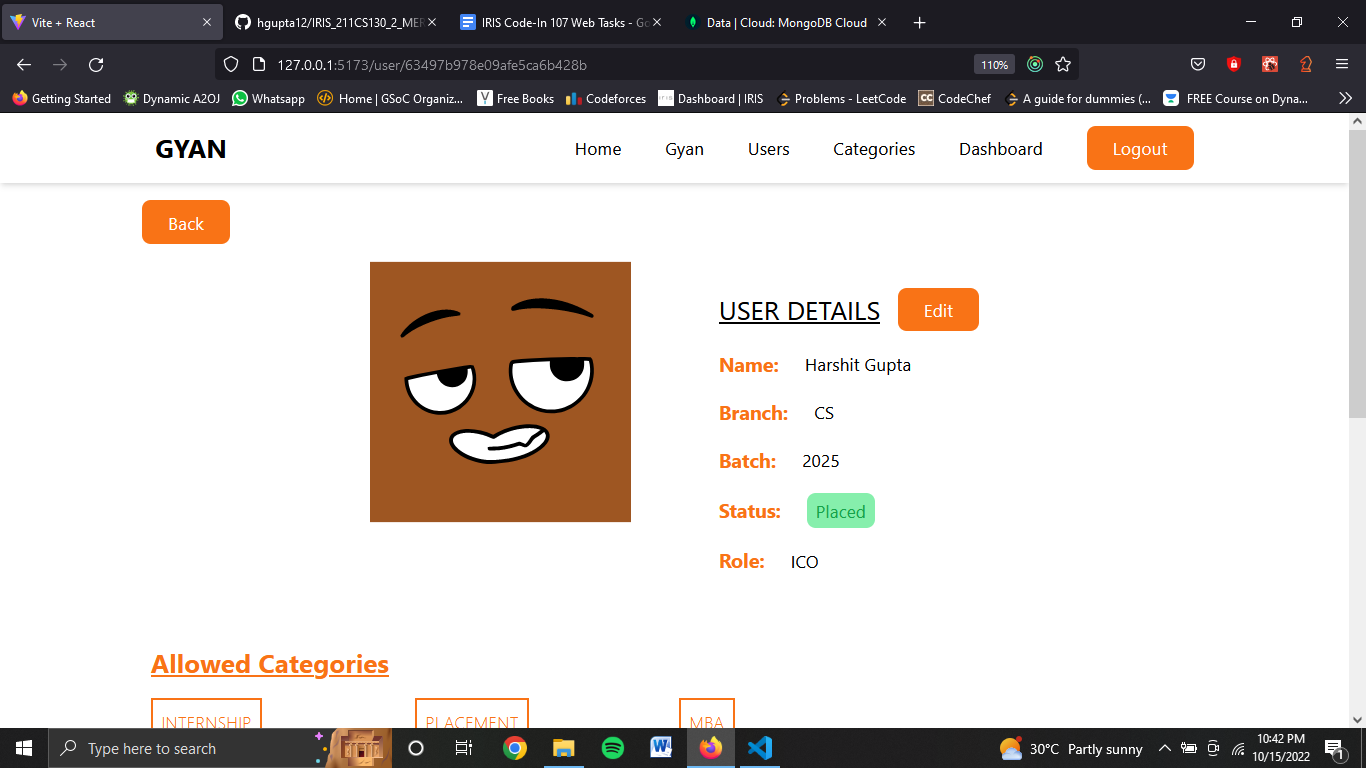Image resolution: width=1366 pixels, height=768 pixels.
Task: Open the FREE Course on Dyna... bookmark
Action: click(1236, 98)
